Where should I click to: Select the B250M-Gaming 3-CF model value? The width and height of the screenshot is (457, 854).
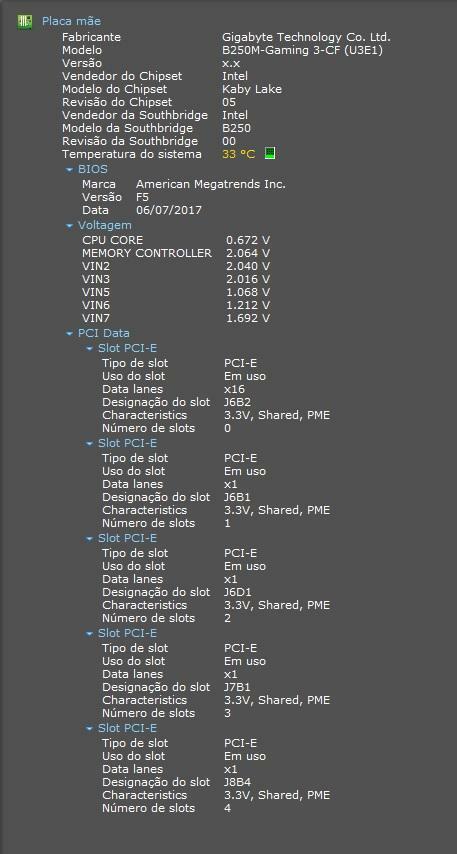tap(303, 50)
